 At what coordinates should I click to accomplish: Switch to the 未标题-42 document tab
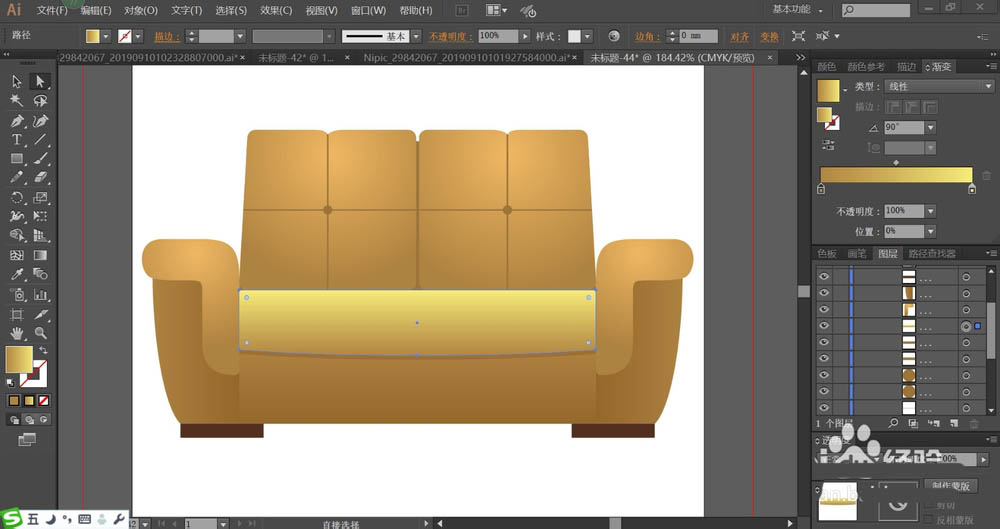(x=296, y=57)
